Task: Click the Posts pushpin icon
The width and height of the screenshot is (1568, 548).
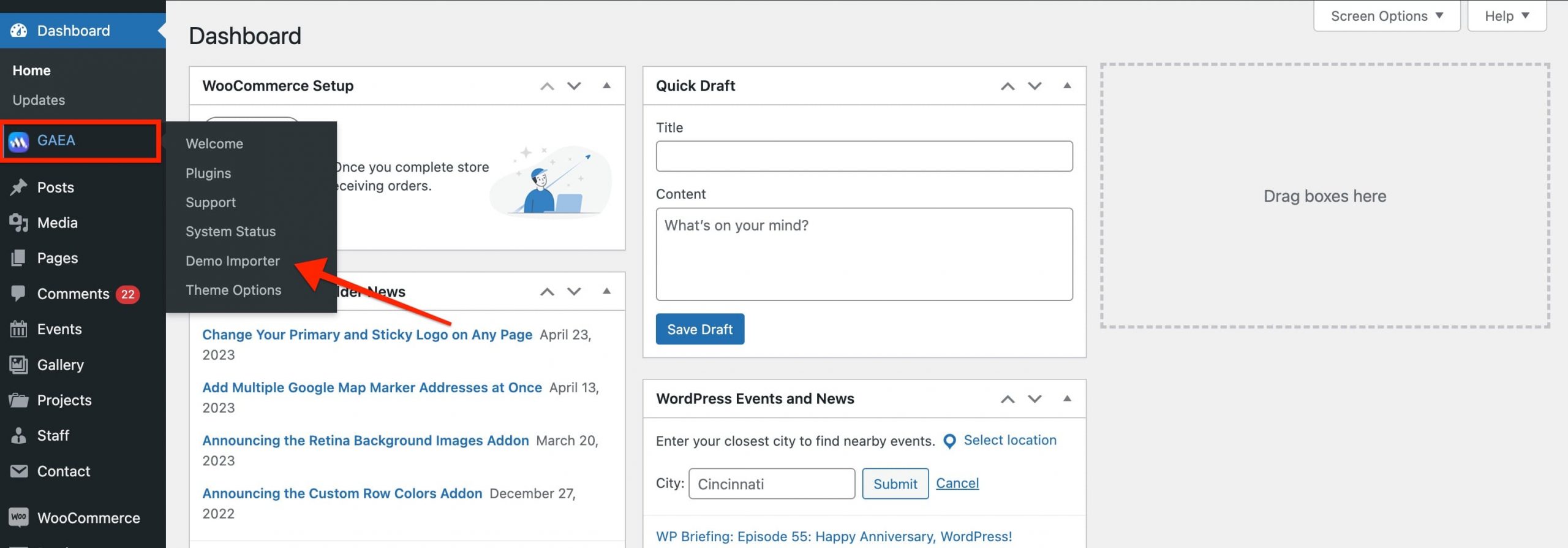Action: (x=19, y=187)
